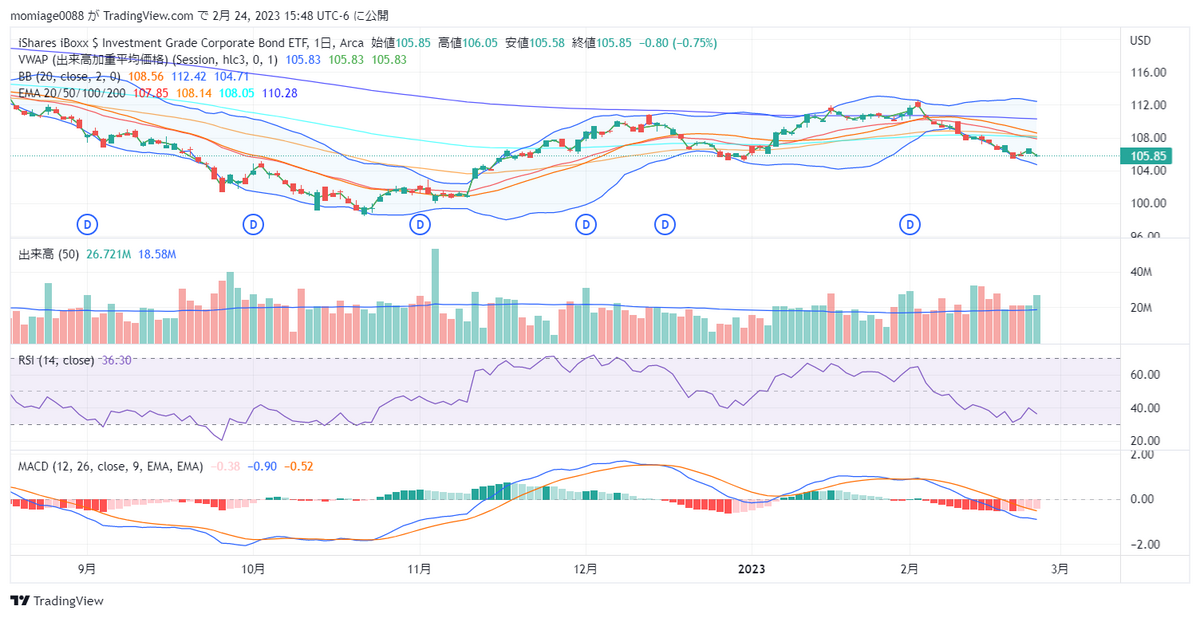The height and width of the screenshot is (618, 1200).
Task: Click the 0.00 MACD axis label
Action: [1143, 499]
